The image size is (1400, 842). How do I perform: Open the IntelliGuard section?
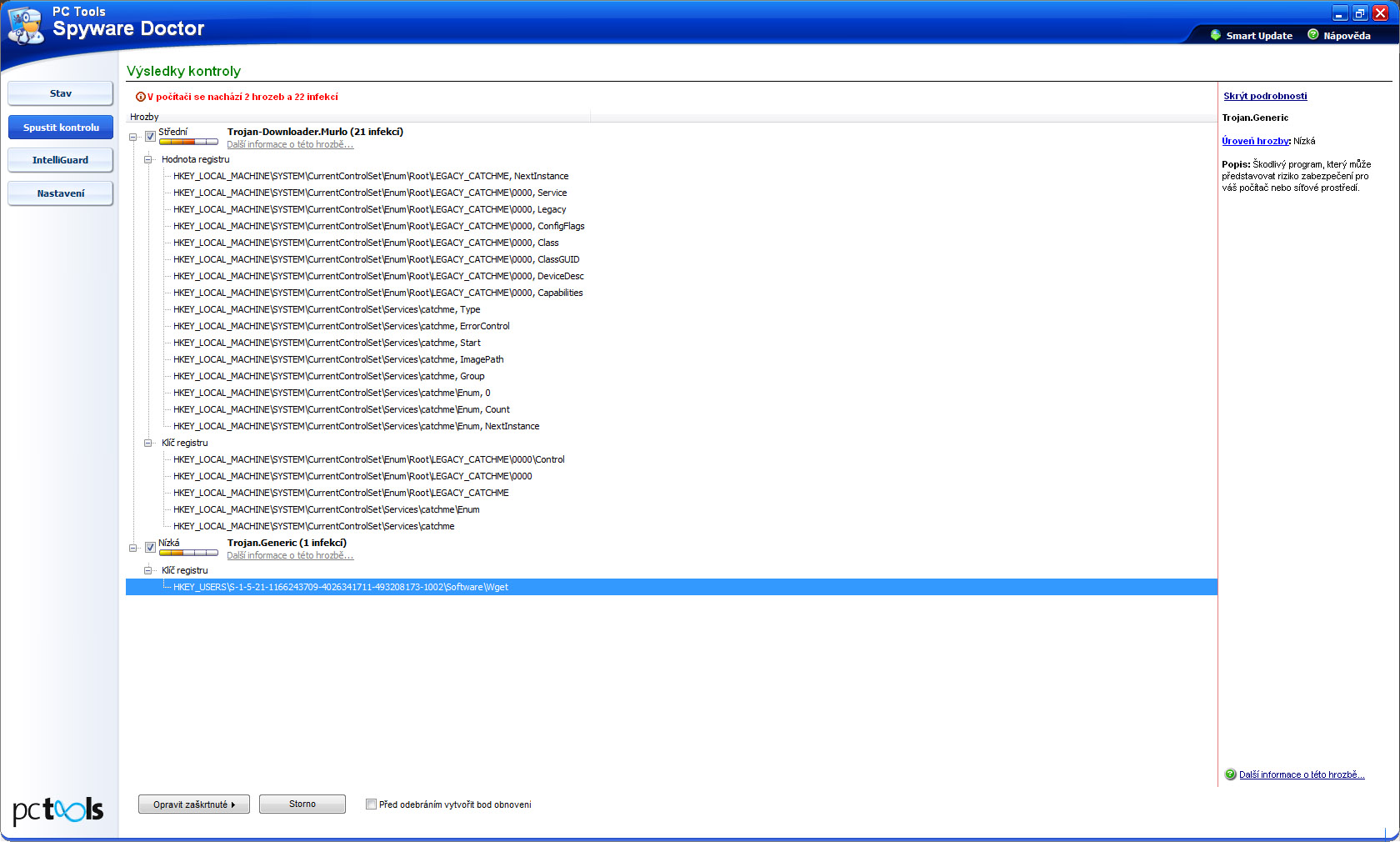click(60, 160)
